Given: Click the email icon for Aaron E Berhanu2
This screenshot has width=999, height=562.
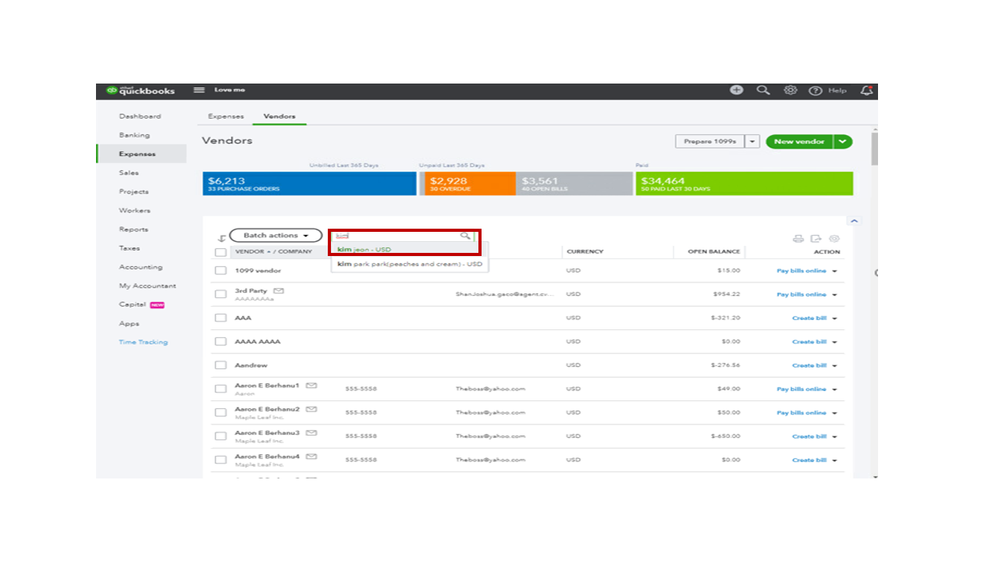Looking at the screenshot, I should (311, 409).
